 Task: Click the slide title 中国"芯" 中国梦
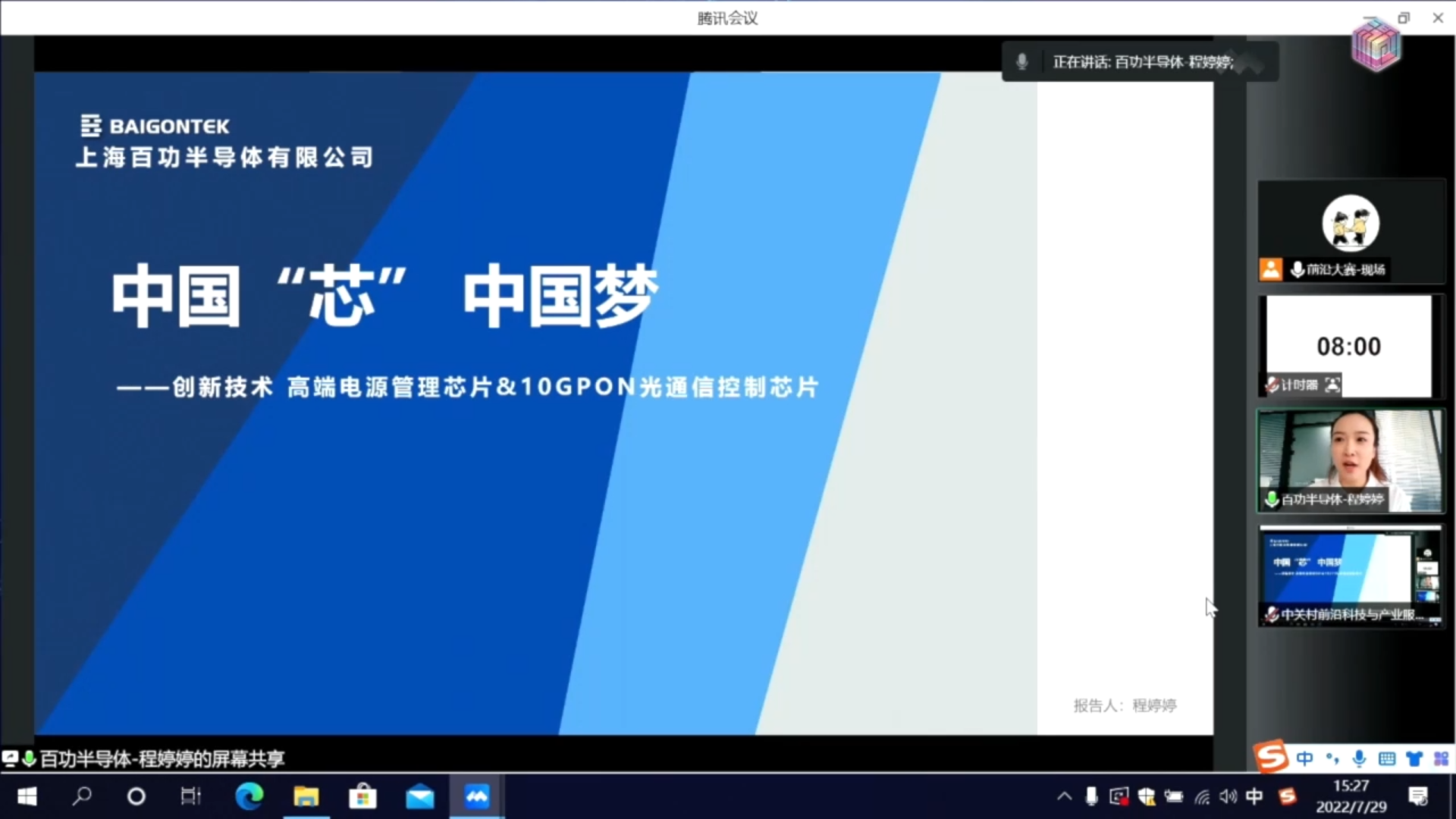pos(385,296)
